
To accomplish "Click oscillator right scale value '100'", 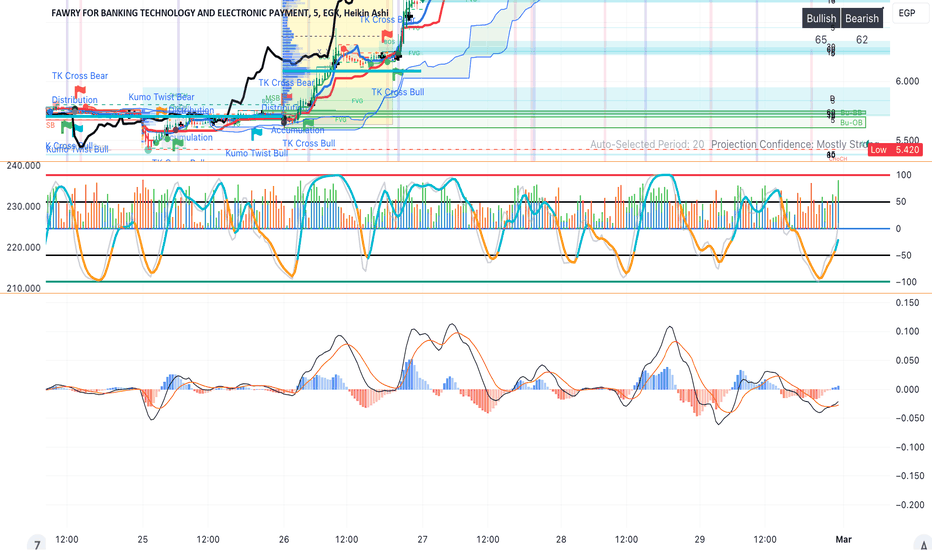I will tap(903, 175).
